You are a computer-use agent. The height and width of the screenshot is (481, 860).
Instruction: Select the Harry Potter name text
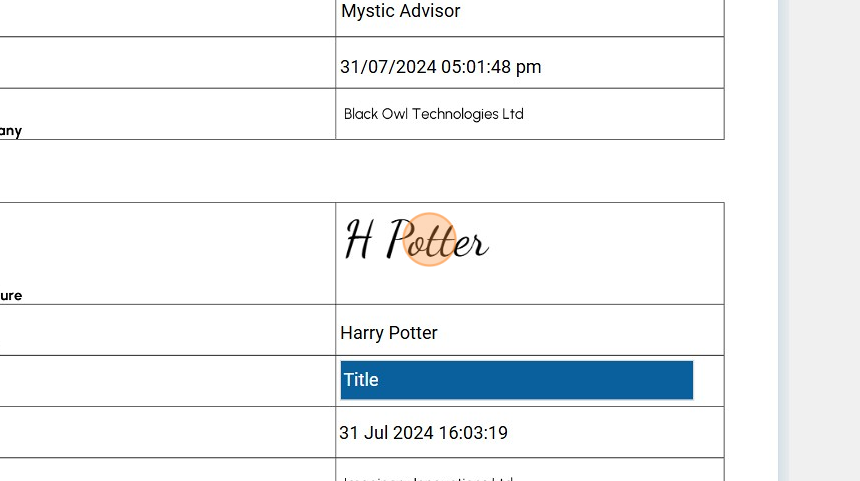[x=389, y=333]
